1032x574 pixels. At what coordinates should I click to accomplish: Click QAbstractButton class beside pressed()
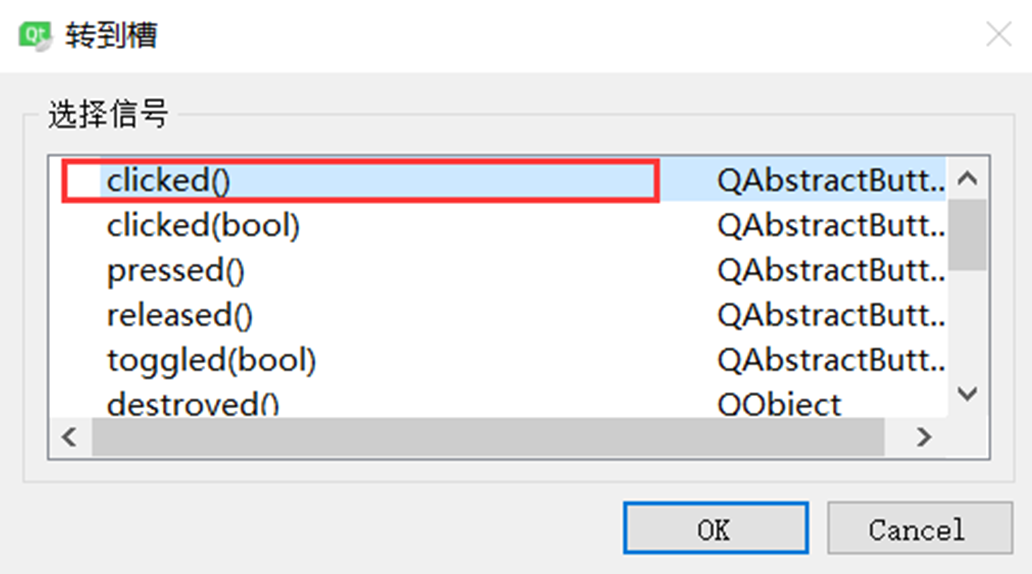(831, 271)
